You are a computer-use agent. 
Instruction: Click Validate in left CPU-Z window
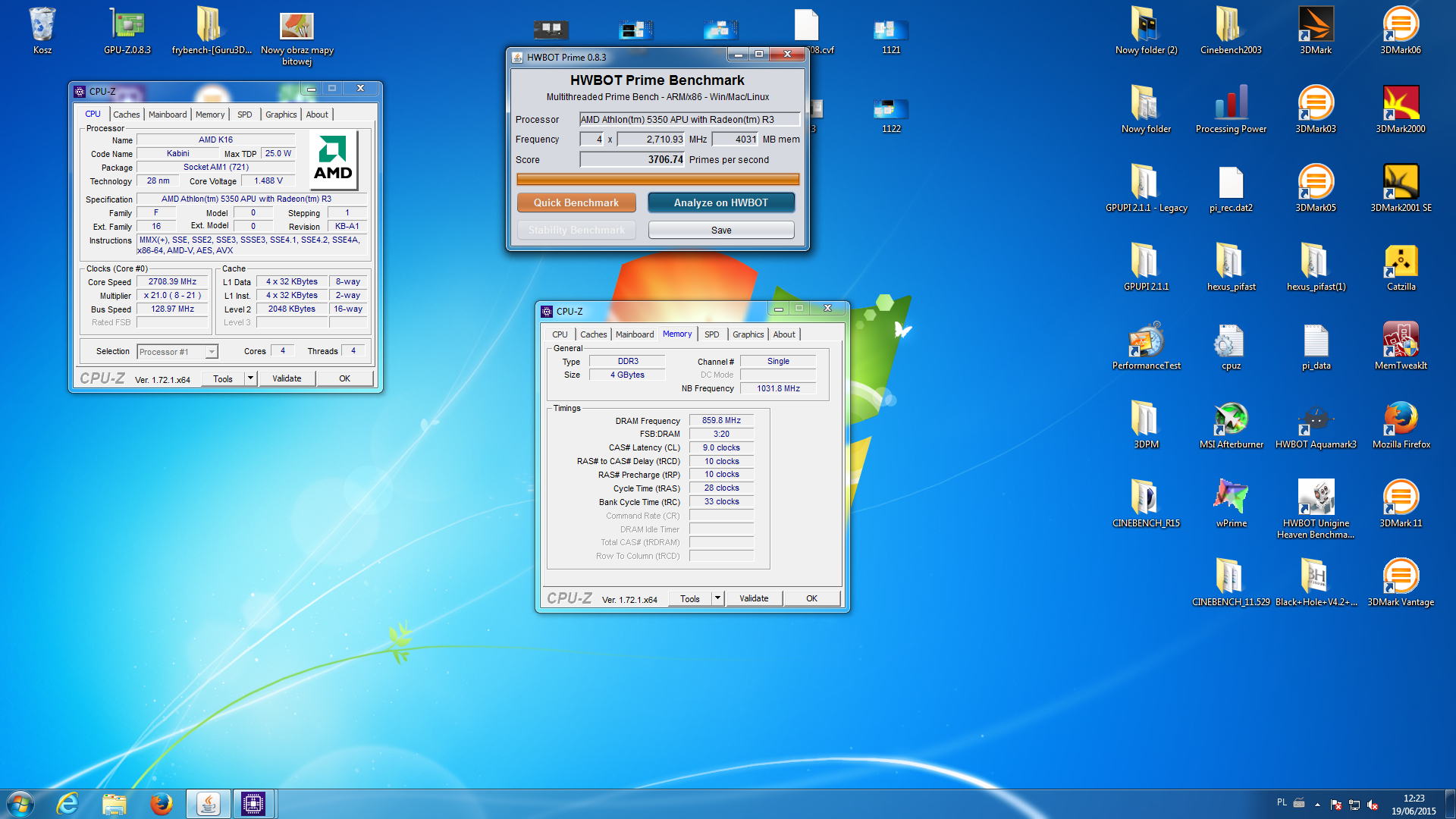(x=287, y=378)
